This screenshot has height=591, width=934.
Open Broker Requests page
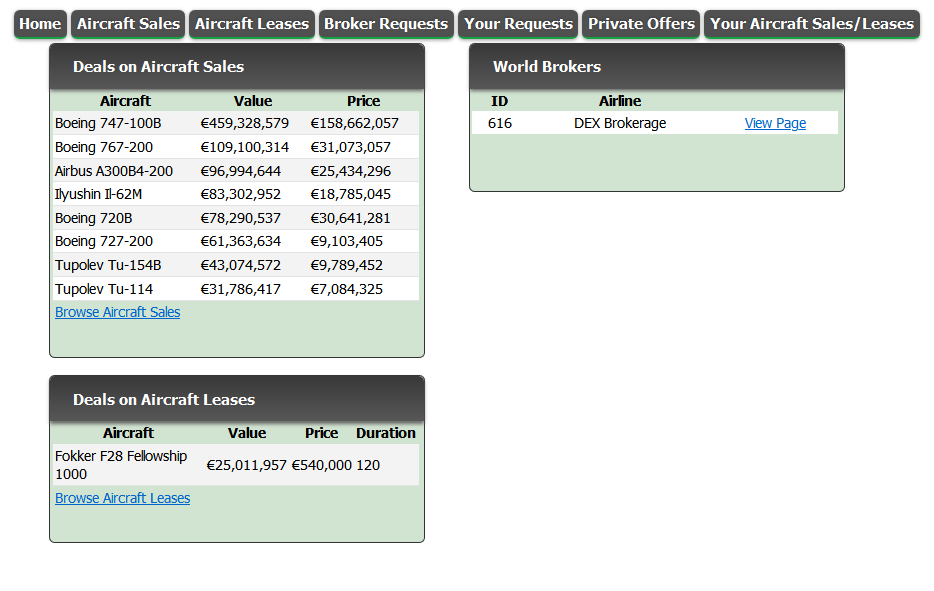[x=386, y=24]
